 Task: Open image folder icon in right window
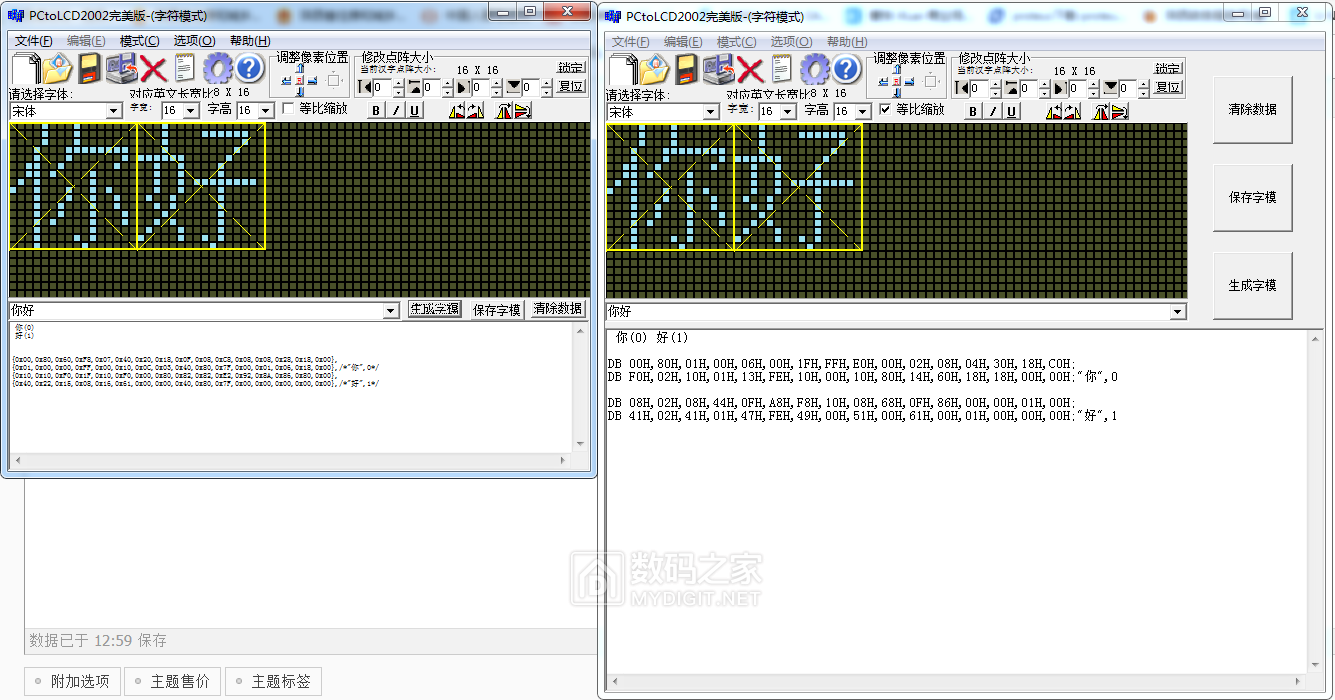click(x=654, y=69)
